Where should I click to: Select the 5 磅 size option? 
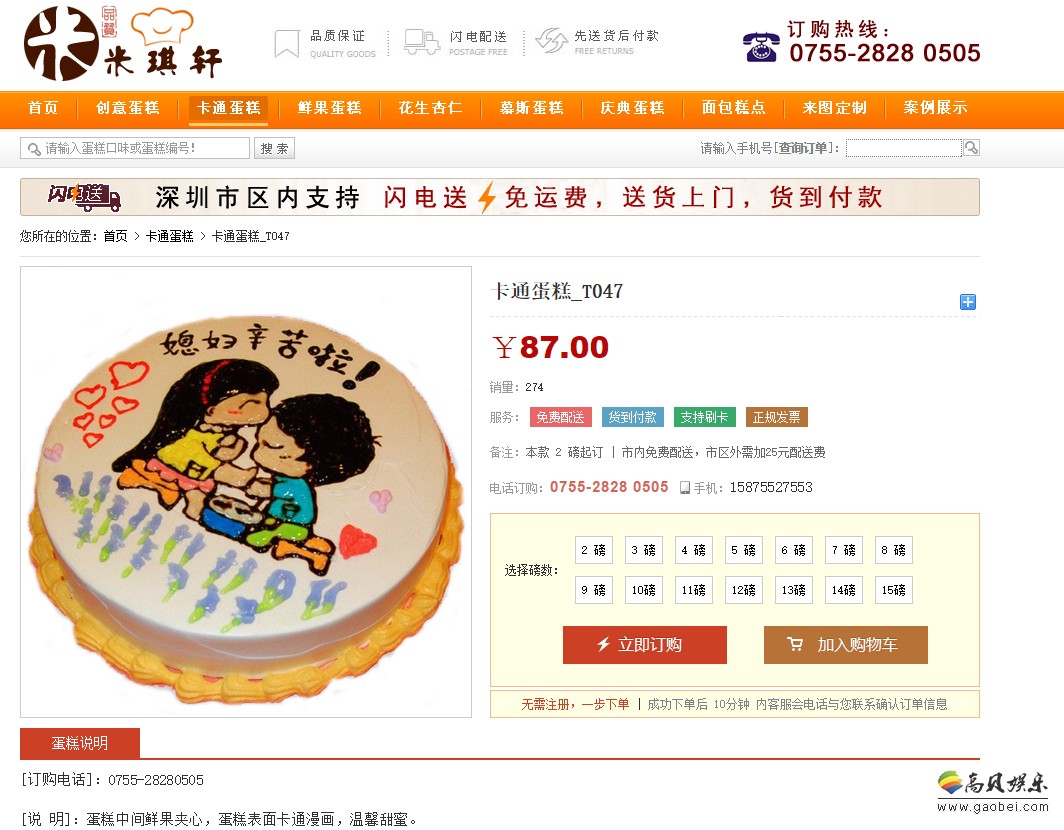[744, 550]
